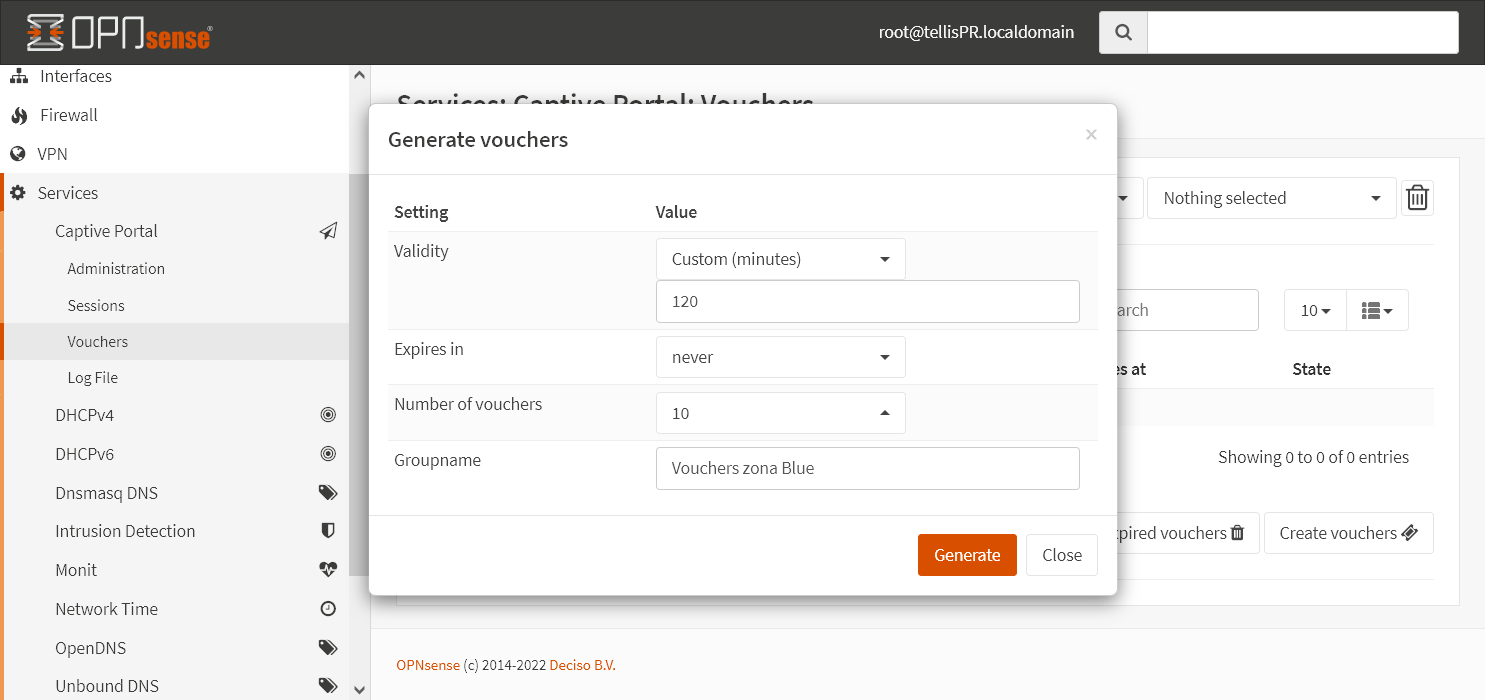Screen dimensions: 1485x700
Task: Select the OpenDNS tag icon
Action: click(328, 647)
